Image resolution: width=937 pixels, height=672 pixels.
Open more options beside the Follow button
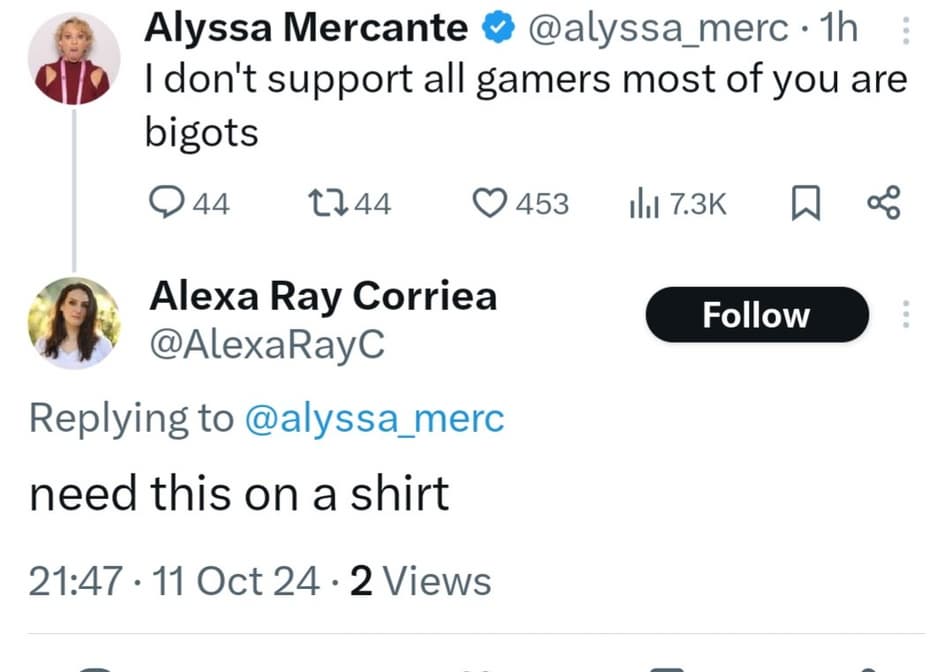pyautogui.click(x=906, y=316)
